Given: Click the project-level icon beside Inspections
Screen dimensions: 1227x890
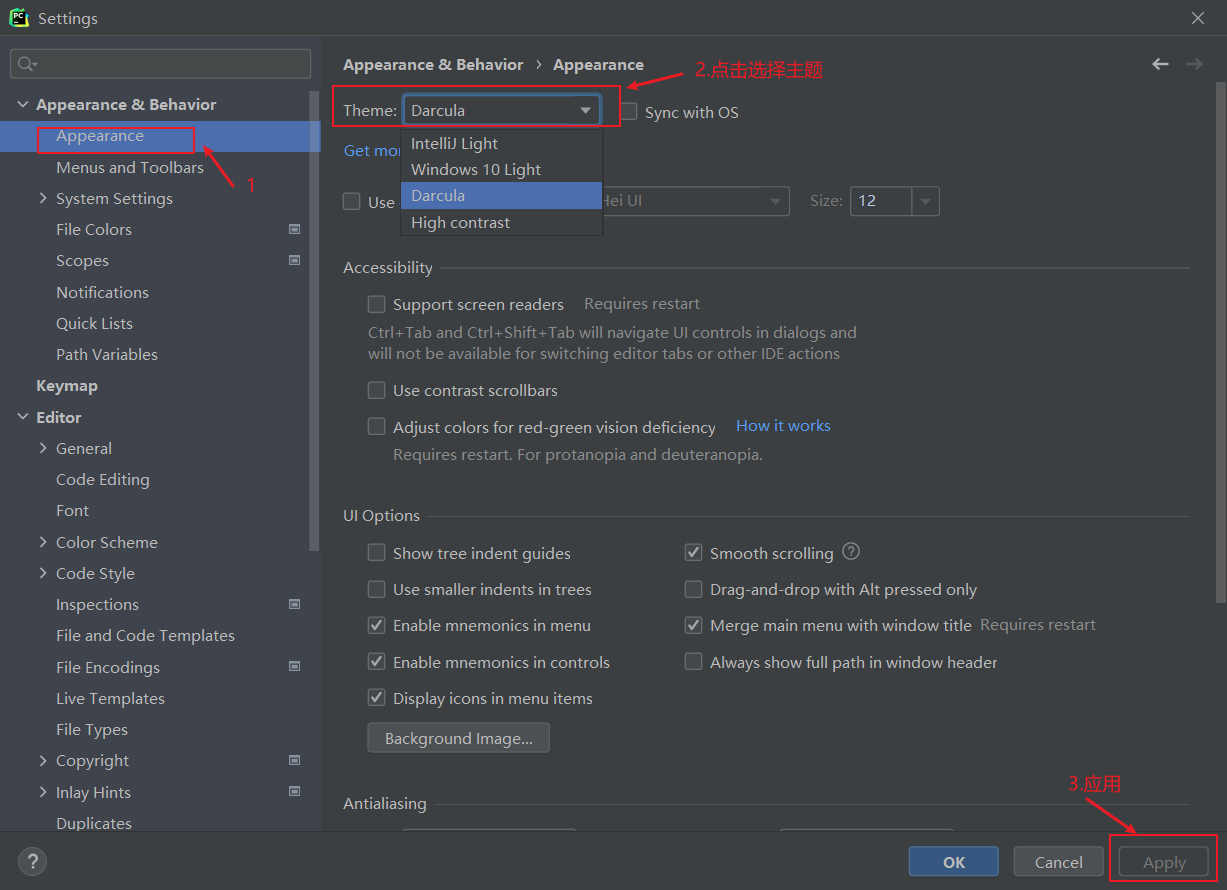Looking at the screenshot, I should pos(294,604).
